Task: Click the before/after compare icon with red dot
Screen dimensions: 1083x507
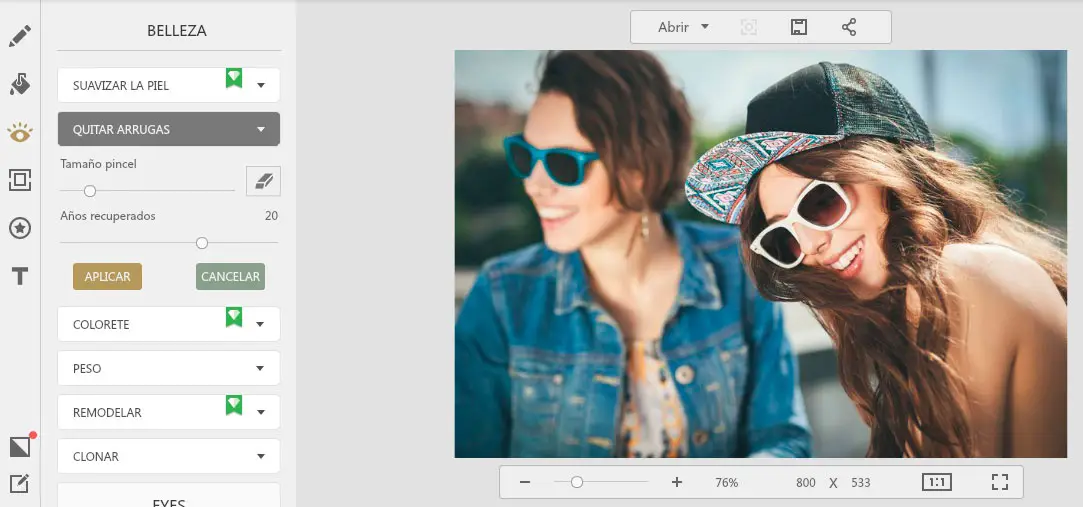Action: [21, 446]
